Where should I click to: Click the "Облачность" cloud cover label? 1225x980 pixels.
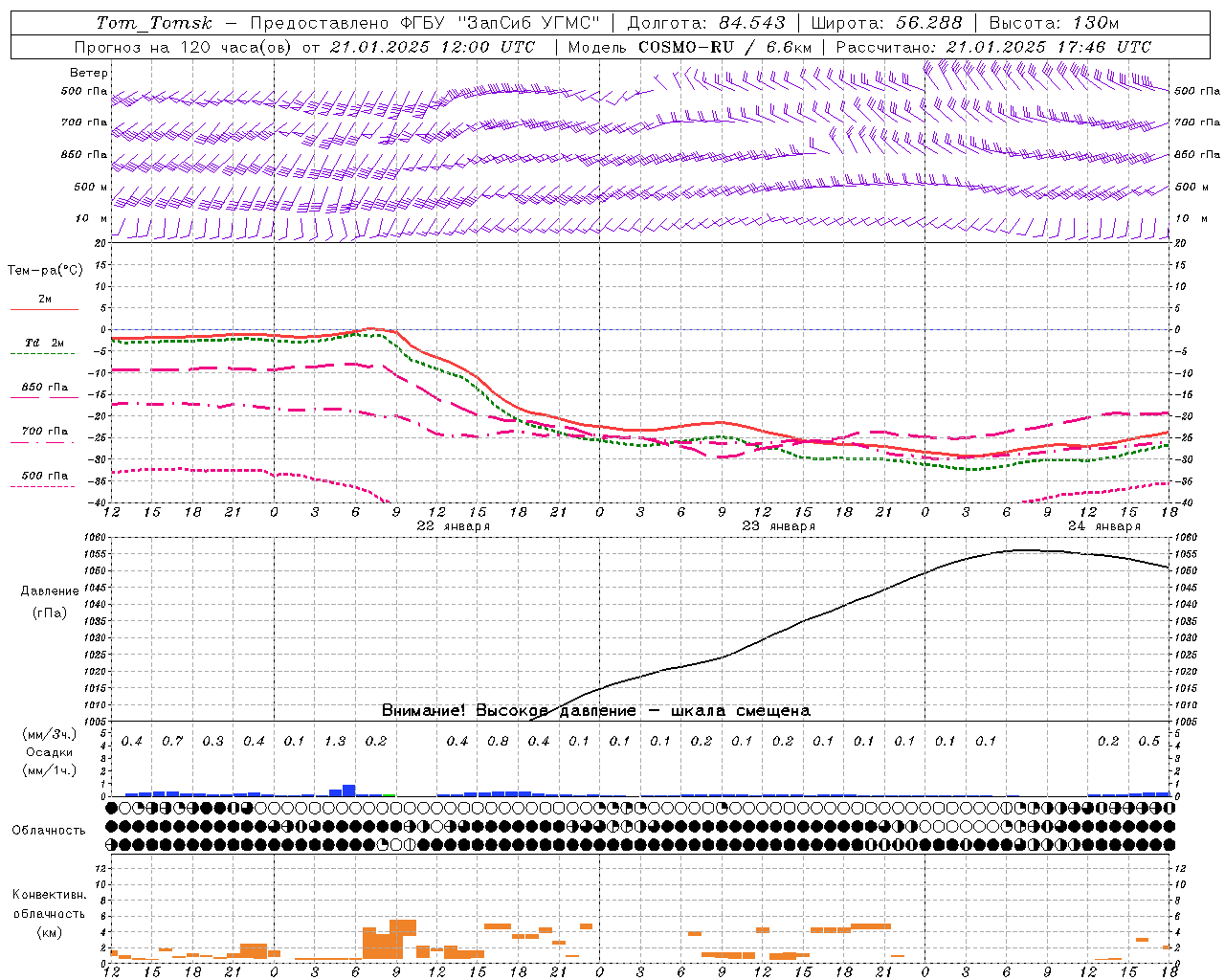[x=49, y=831]
